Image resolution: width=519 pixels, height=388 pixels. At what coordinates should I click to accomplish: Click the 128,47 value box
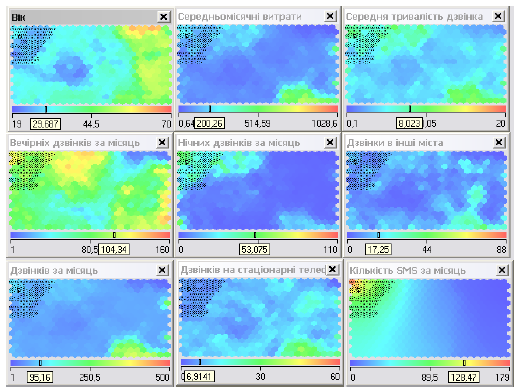coord(463,377)
